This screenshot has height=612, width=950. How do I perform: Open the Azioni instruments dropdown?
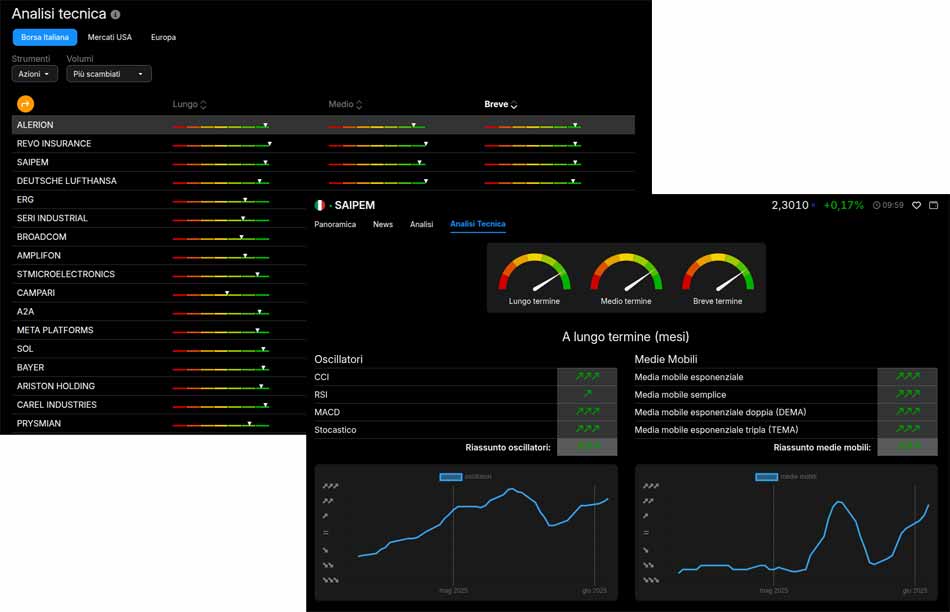[35, 74]
